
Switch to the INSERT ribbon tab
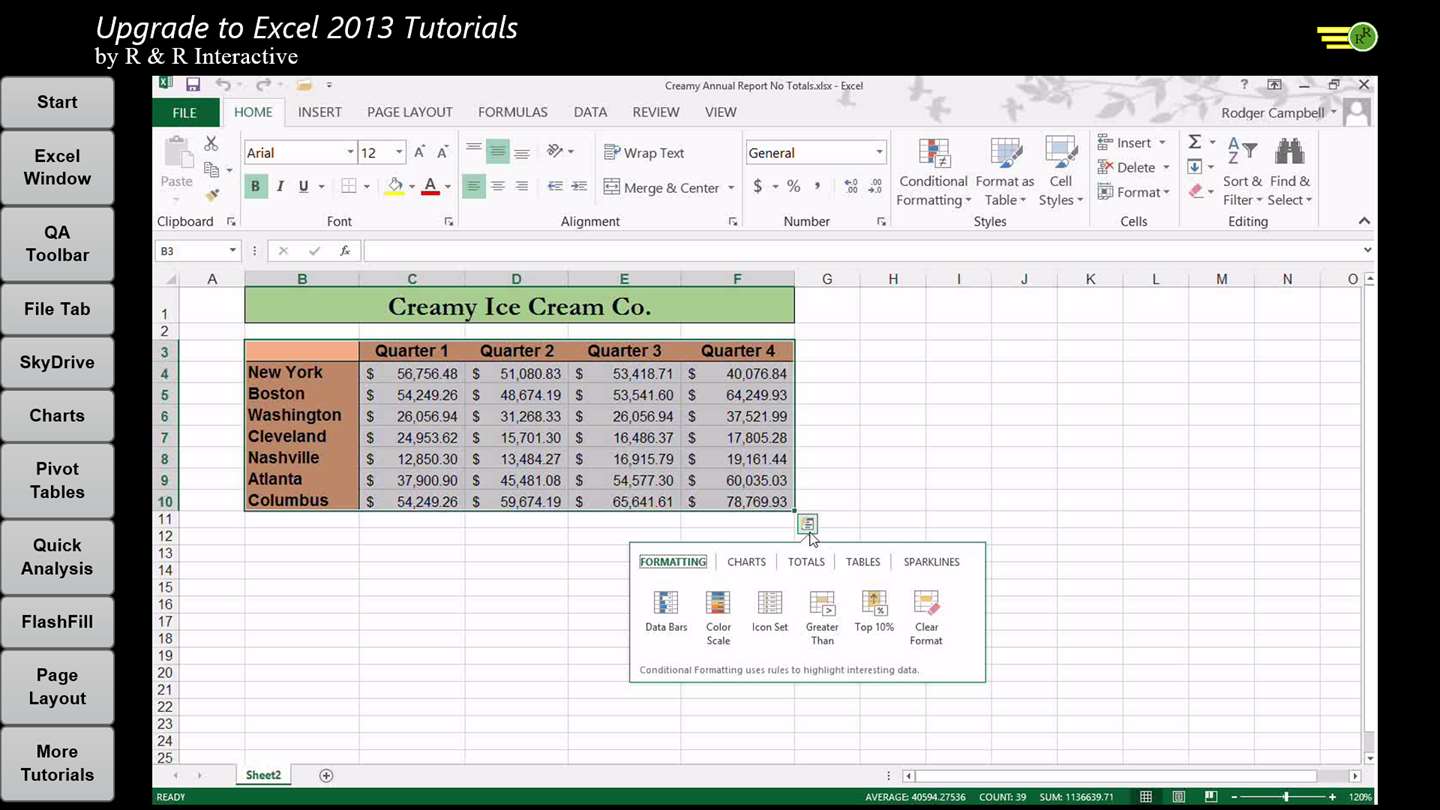[320, 112]
